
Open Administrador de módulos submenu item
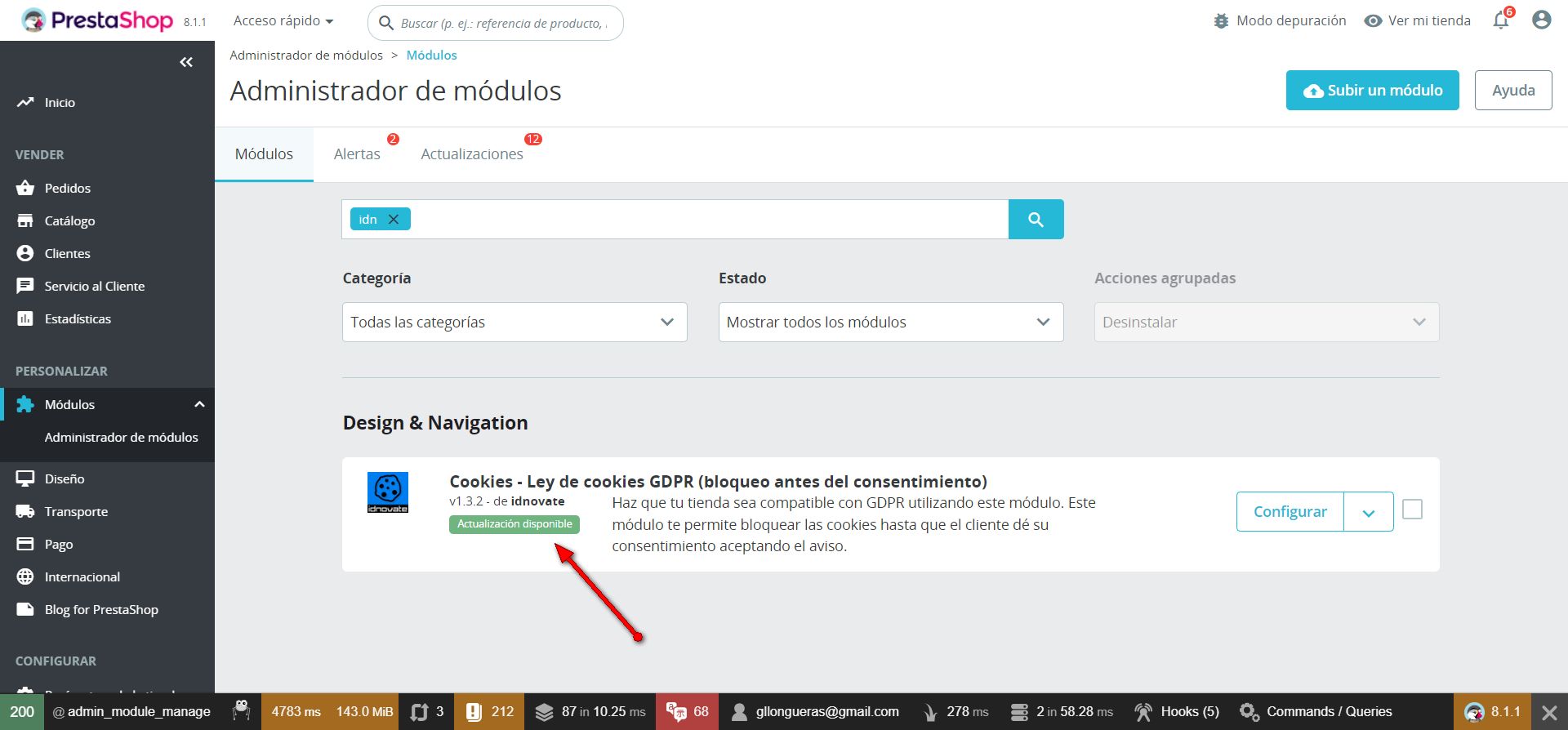tap(122, 437)
